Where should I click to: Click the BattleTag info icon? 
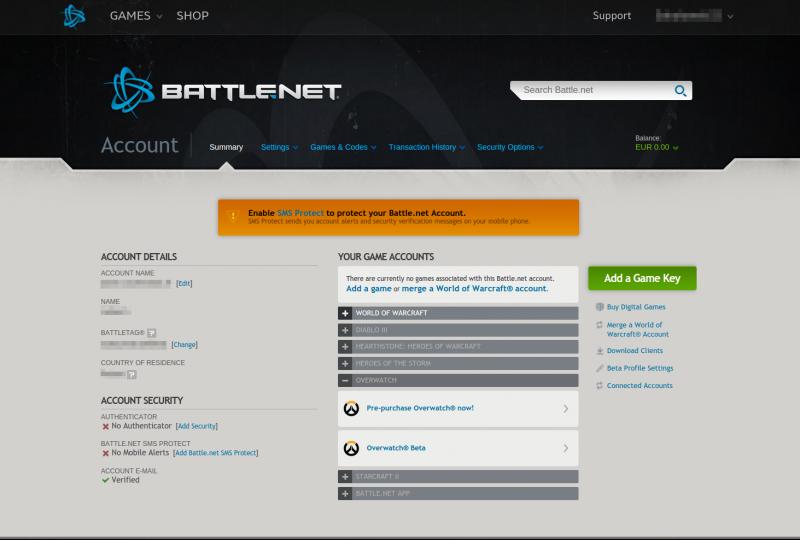coord(152,333)
